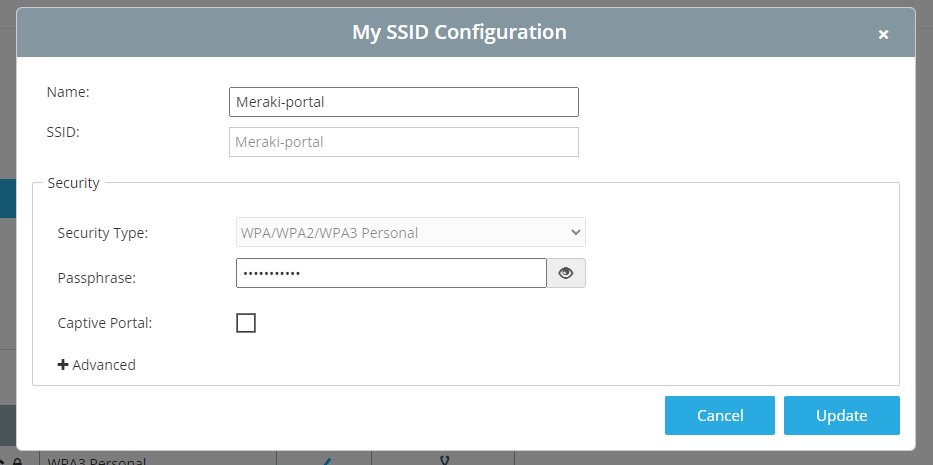The width and height of the screenshot is (933, 465).
Task: Click the Passphrase input field
Action: pyautogui.click(x=391, y=273)
